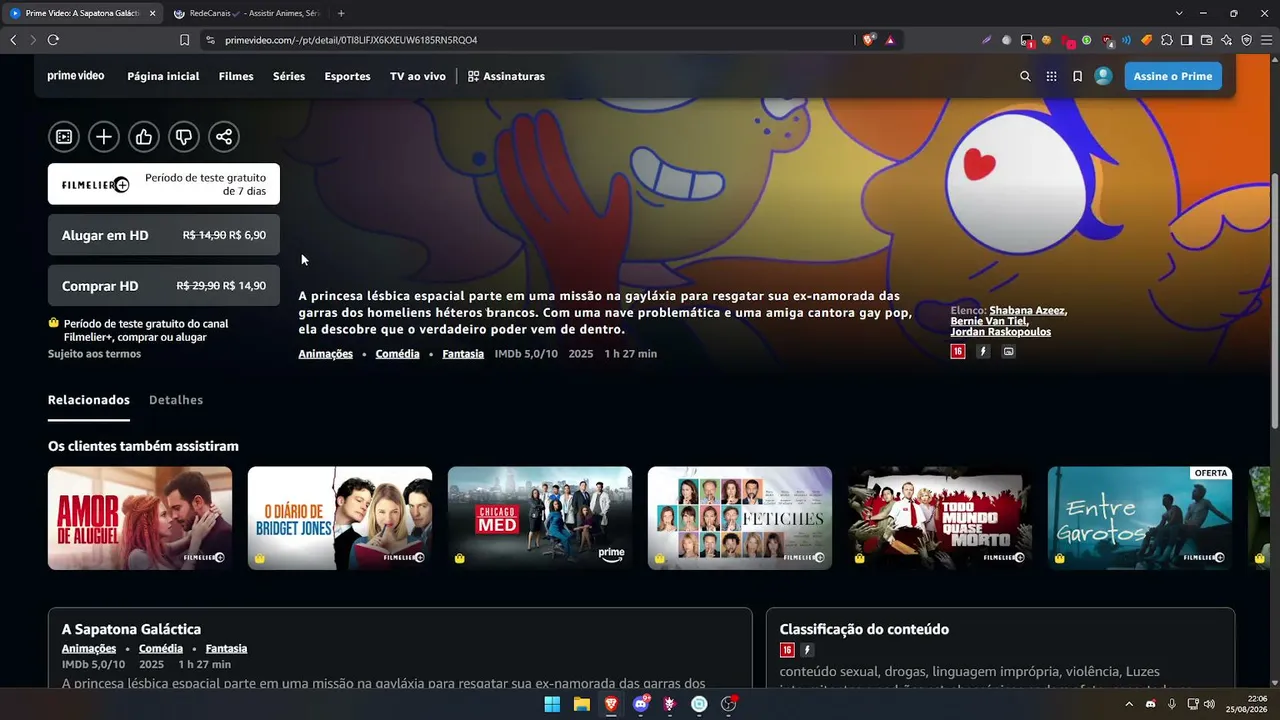Viewport: 1280px width, 720px height.
Task: Open cast member Jordan Raskopoulos link
Action: coord(1000,332)
